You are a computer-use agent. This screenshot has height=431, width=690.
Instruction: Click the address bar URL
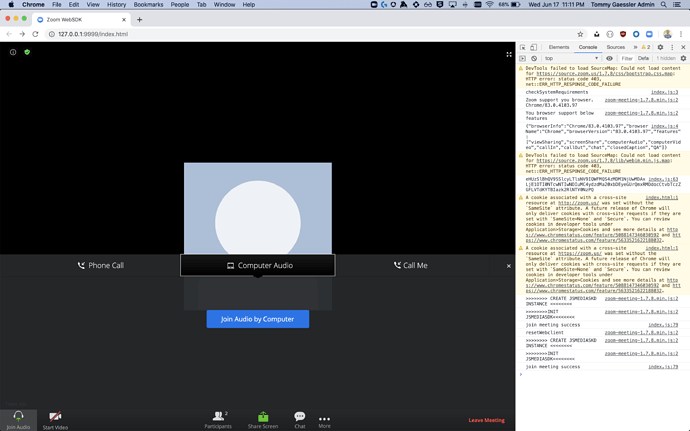coord(93,34)
